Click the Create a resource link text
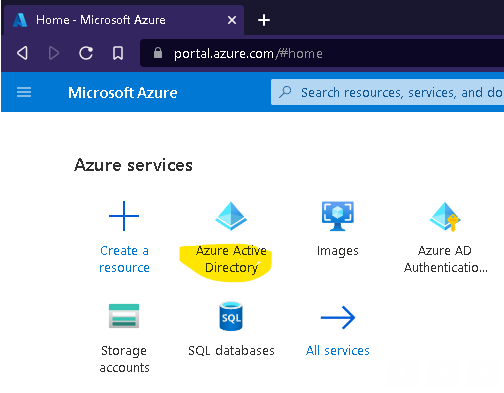 click(x=124, y=259)
